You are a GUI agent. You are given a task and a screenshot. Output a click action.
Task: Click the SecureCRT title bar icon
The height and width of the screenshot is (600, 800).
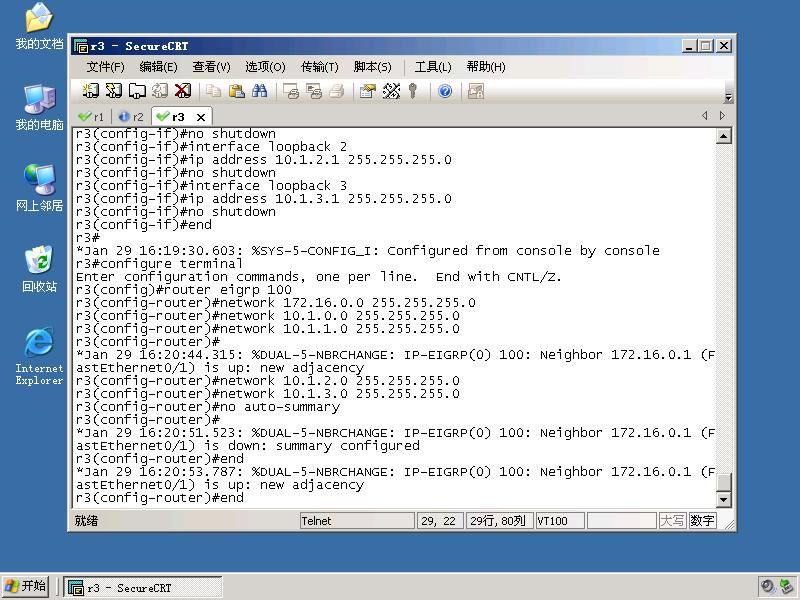[81, 46]
